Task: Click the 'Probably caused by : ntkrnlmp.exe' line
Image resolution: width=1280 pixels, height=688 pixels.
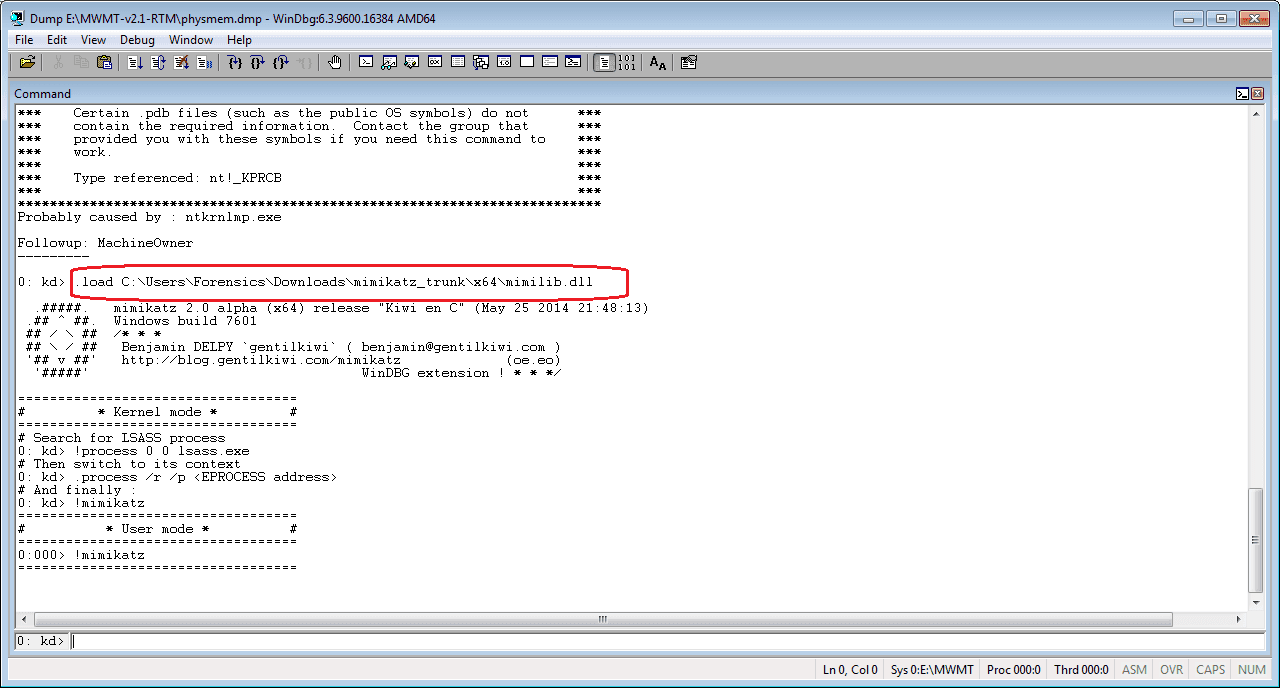Action: (x=150, y=217)
